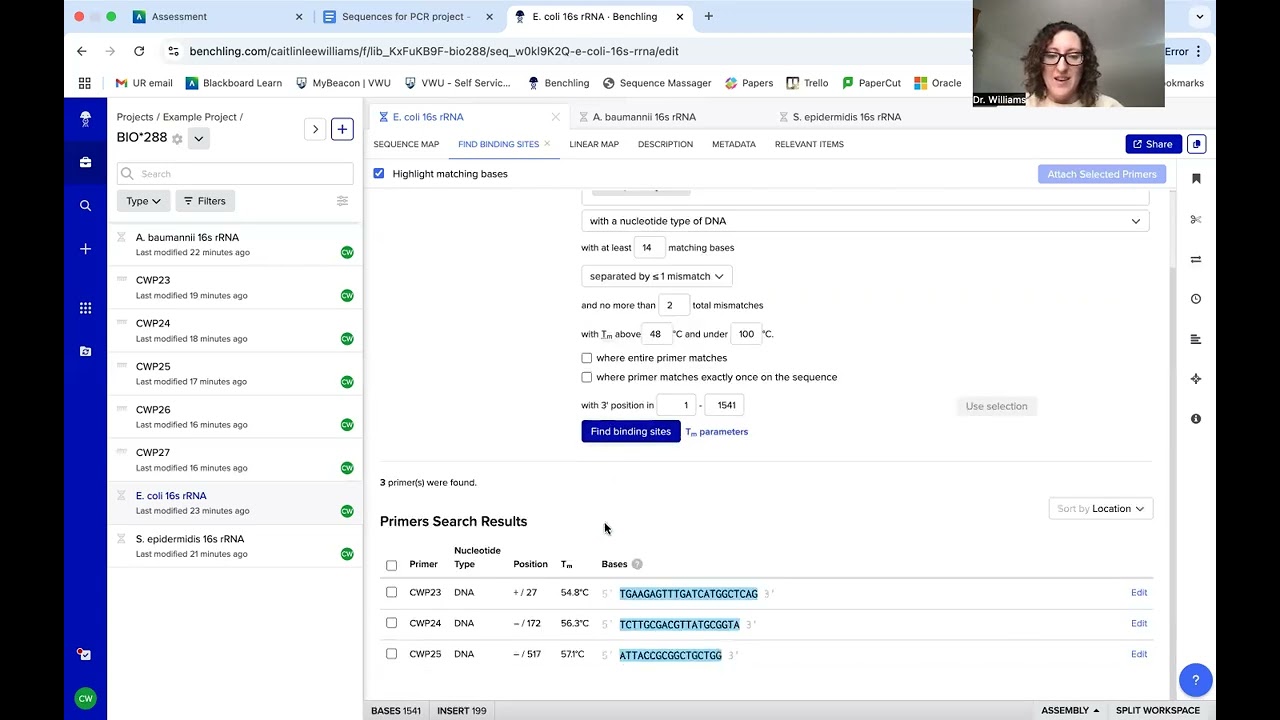This screenshot has width=1280, height=720.
Task: Open a new browser tab
Action: 708,16
